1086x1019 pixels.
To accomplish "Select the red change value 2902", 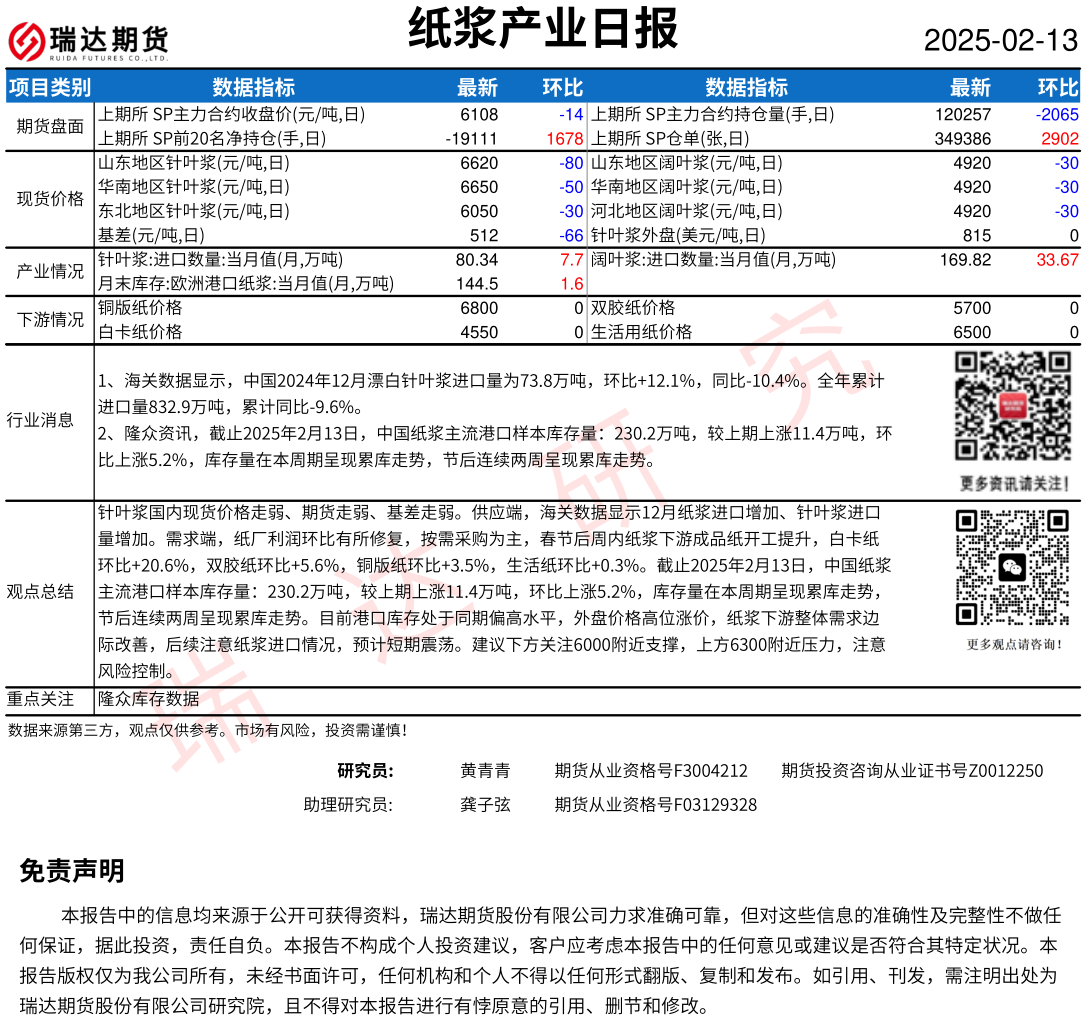I will tap(1060, 139).
